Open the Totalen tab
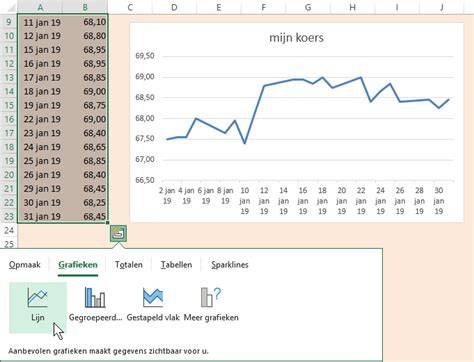The width and height of the screenshot is (474, 362). [129, 265]
